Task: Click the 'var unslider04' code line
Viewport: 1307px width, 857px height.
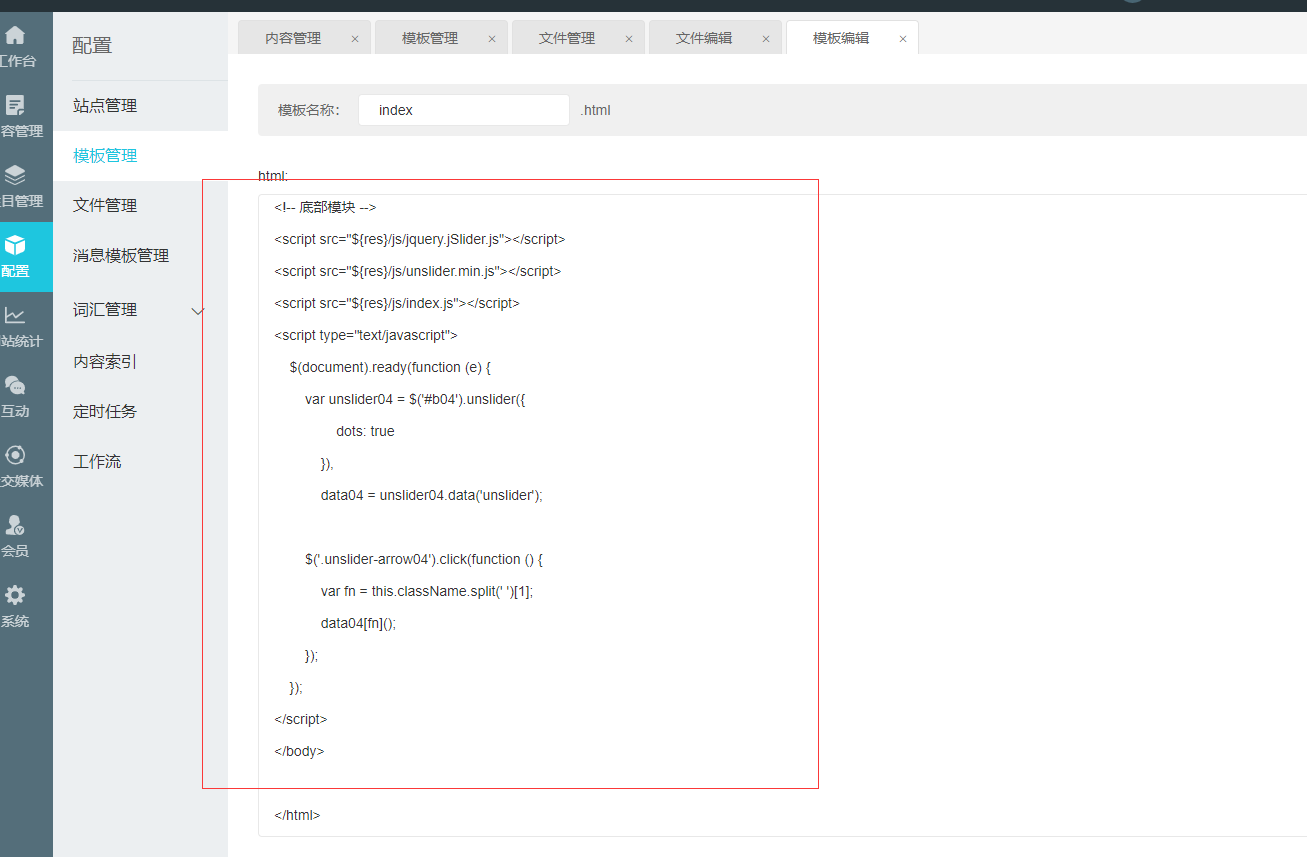Action: click(x=415, y=400)
